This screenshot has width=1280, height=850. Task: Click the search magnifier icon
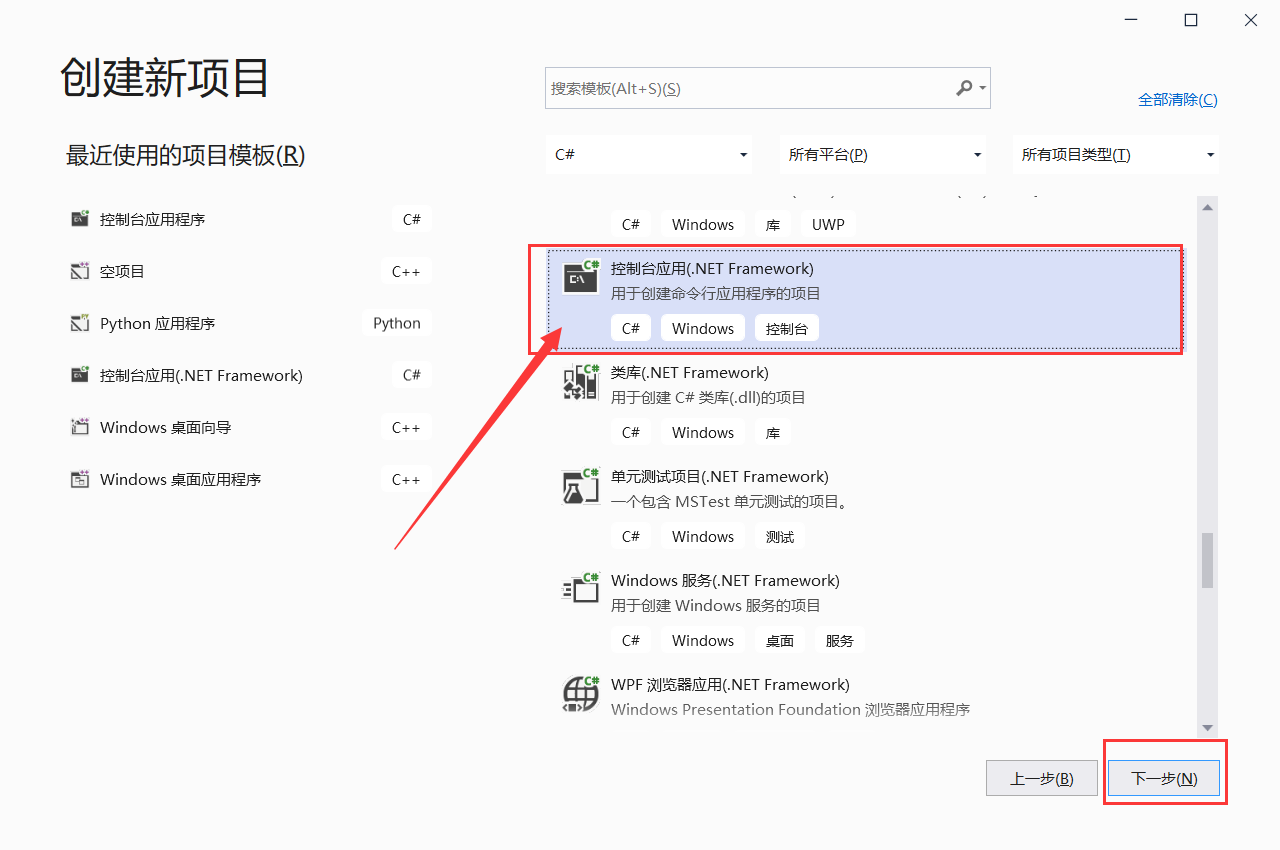coord(964,88)
